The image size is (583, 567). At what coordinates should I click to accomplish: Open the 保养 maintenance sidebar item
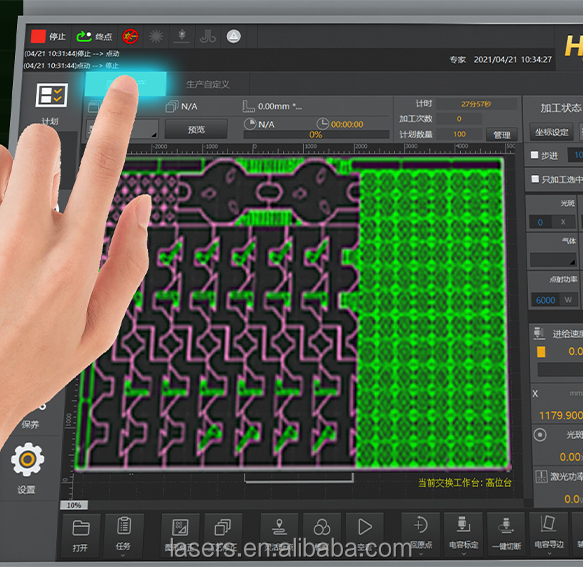(30, 424)
